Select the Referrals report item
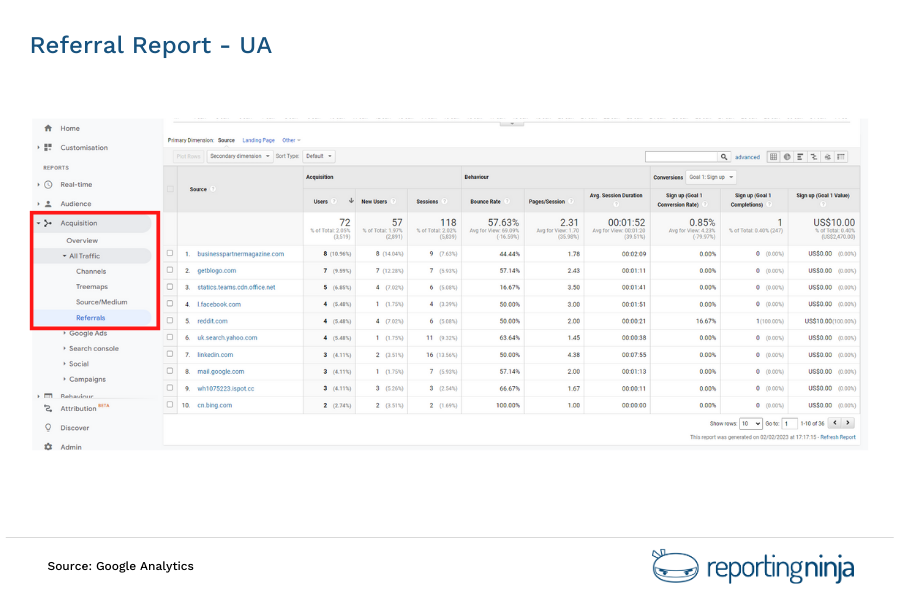Screen dimensions: 900x600 click(91, 318)
